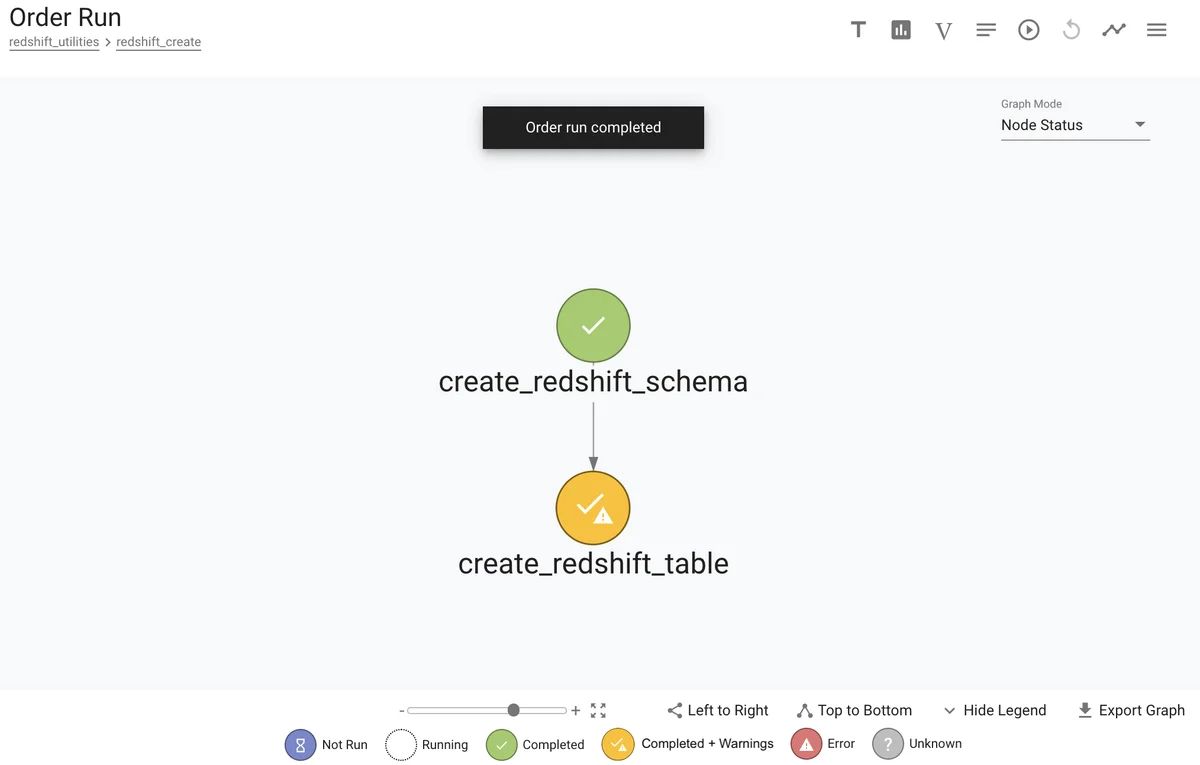Switch graph layout to Left to Right

[718, 710]
